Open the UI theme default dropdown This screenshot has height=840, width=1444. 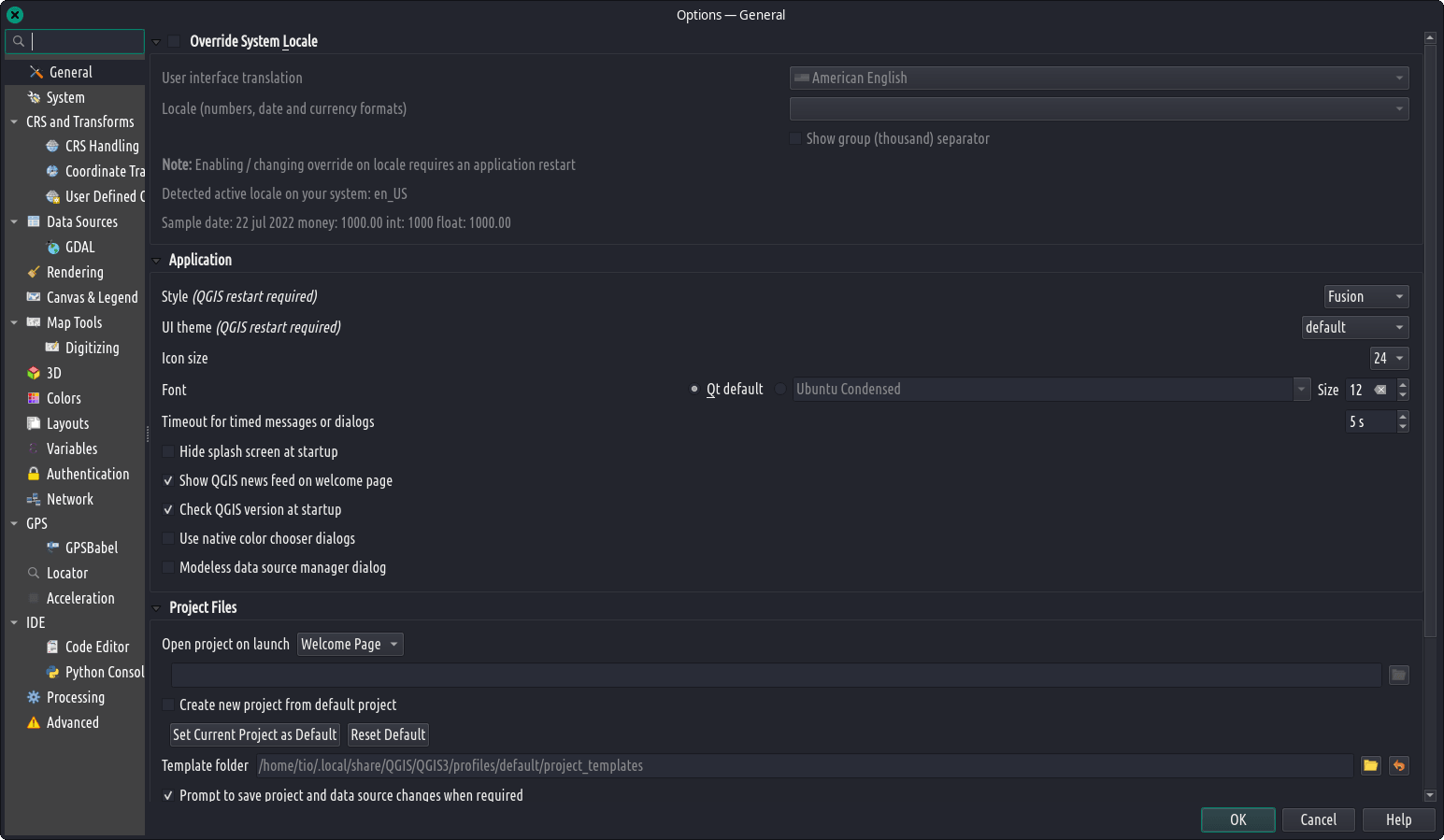[x=1355, y=327]
